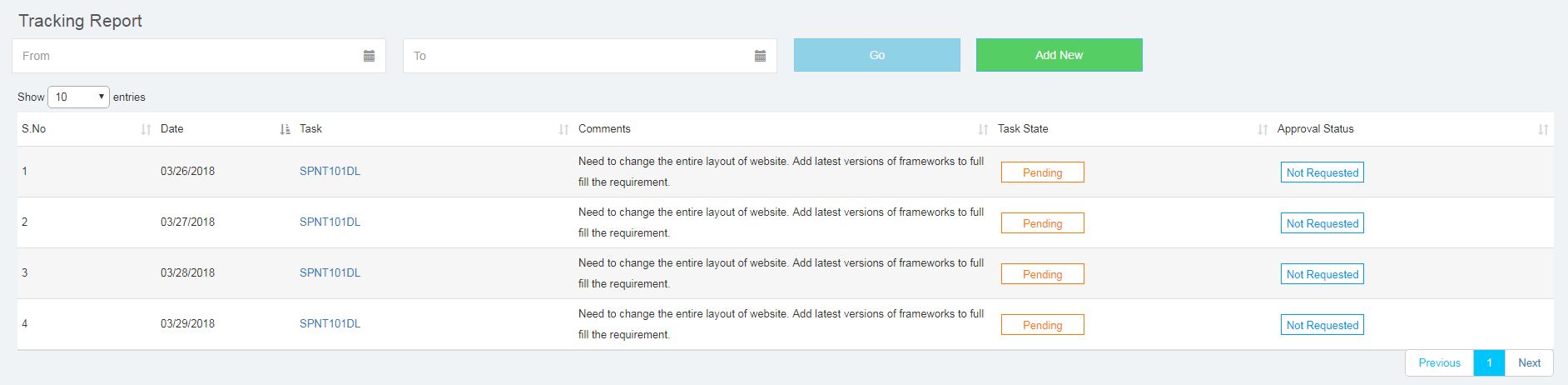1568x385 pixels.
Task: Sort table by Comments column icon
Action: [983, 129]
